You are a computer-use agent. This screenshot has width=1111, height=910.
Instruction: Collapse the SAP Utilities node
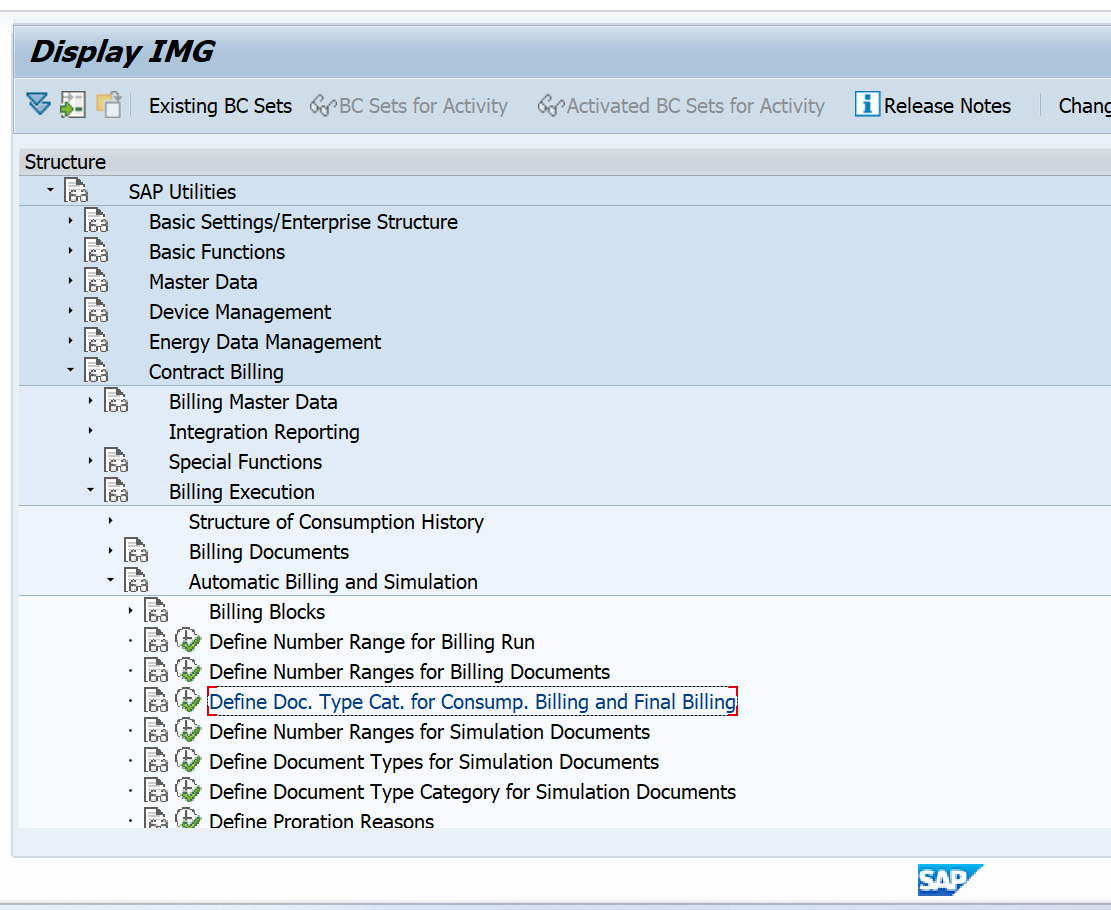pyautogui.click(x=50, y=190)
